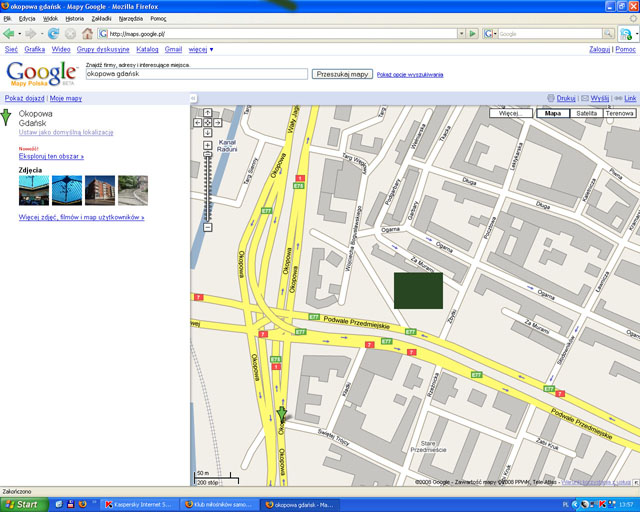The width and height of the screenshot is (640, 512).
Task: Open the brick building photo thumbnail
Action: click(100, 190)
